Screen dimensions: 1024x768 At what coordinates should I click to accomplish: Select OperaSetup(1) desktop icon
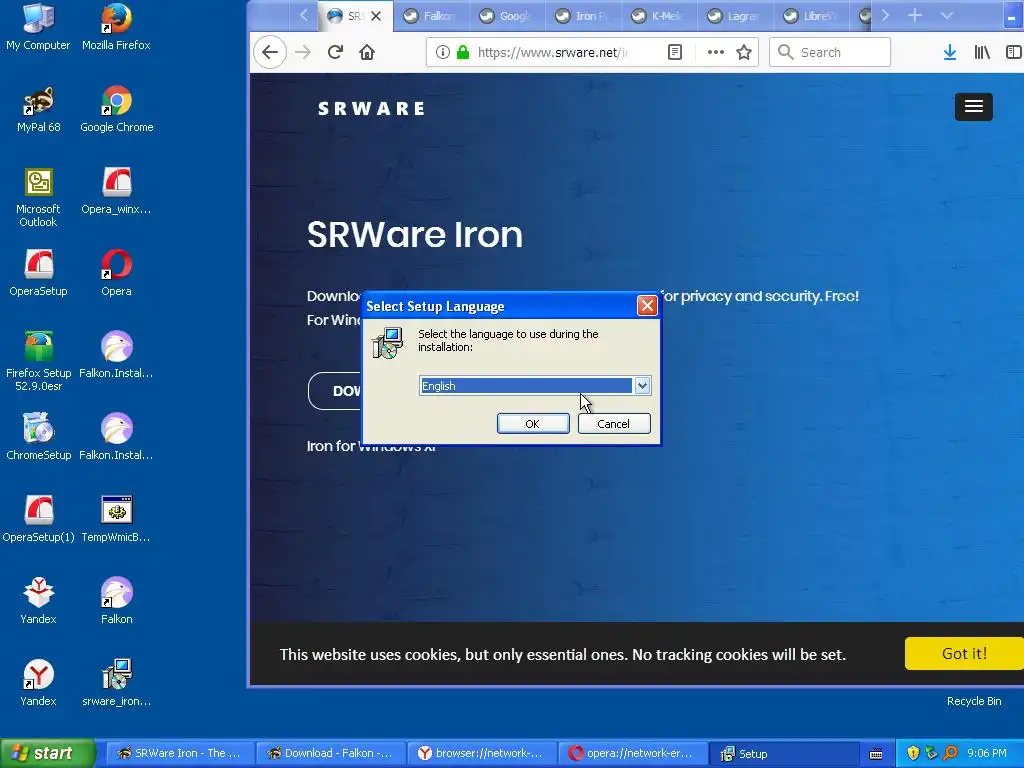(x=38, y=519)
